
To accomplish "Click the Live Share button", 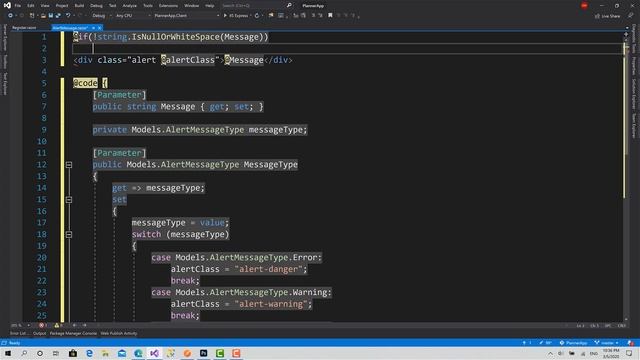I will [x=608, y=16].
